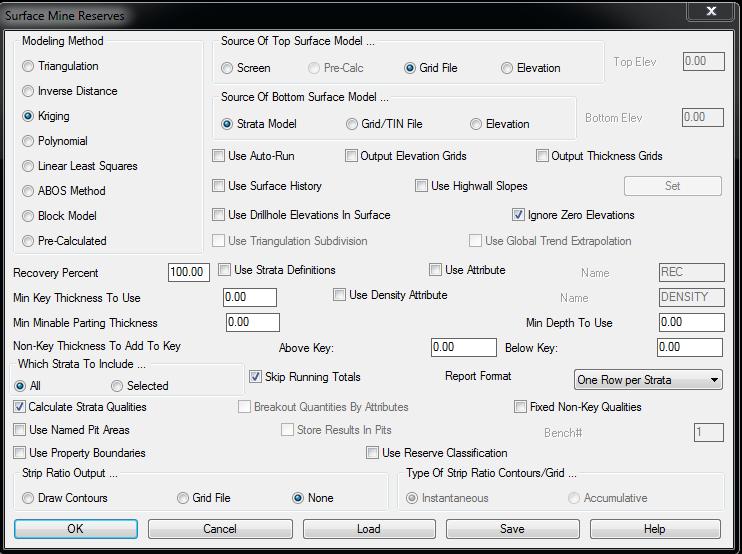This screenshot has height=554, width=742.
Task: Click Min Minable Parting Thickness field
Action: point(253,322)
